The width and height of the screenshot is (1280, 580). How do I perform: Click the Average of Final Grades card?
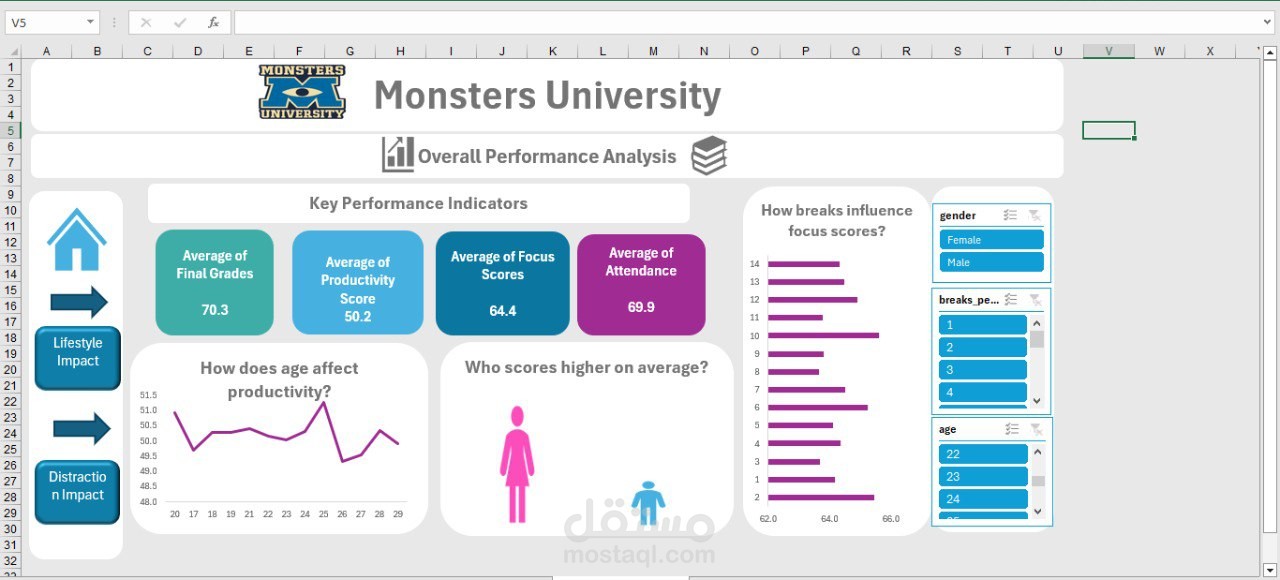click(x=214, y=283)
